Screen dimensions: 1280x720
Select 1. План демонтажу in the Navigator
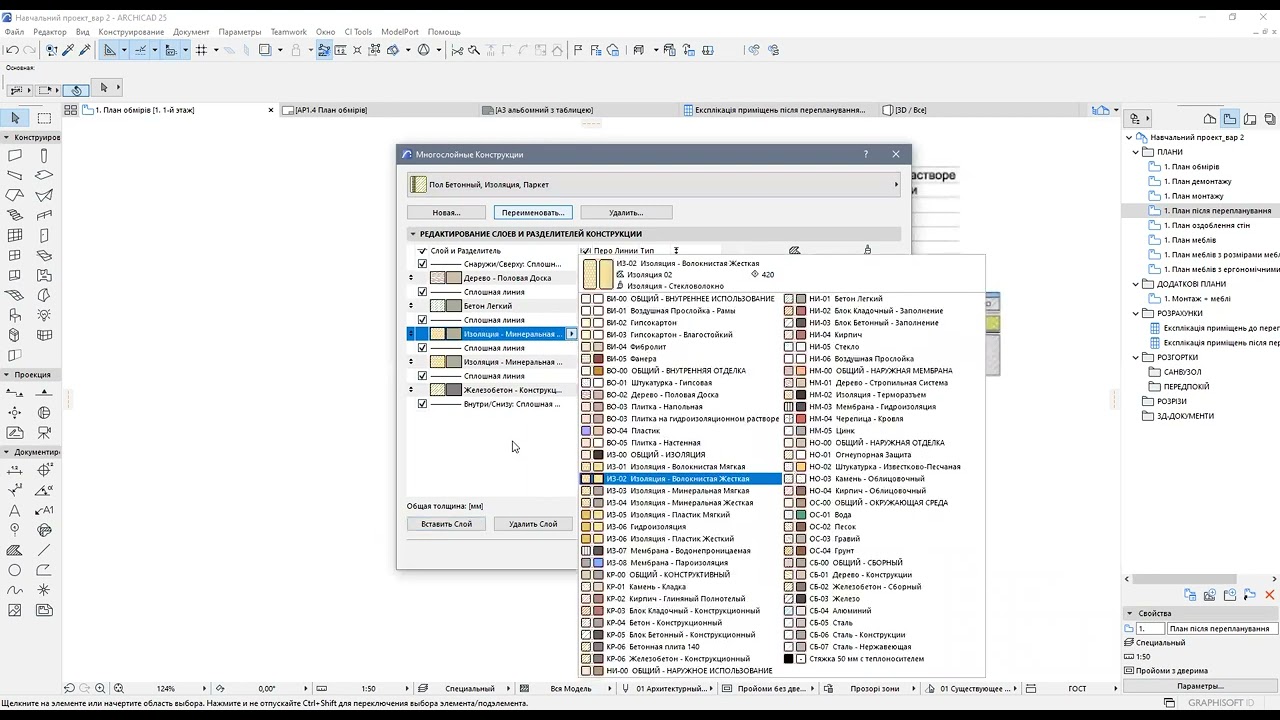(1197, 182)
